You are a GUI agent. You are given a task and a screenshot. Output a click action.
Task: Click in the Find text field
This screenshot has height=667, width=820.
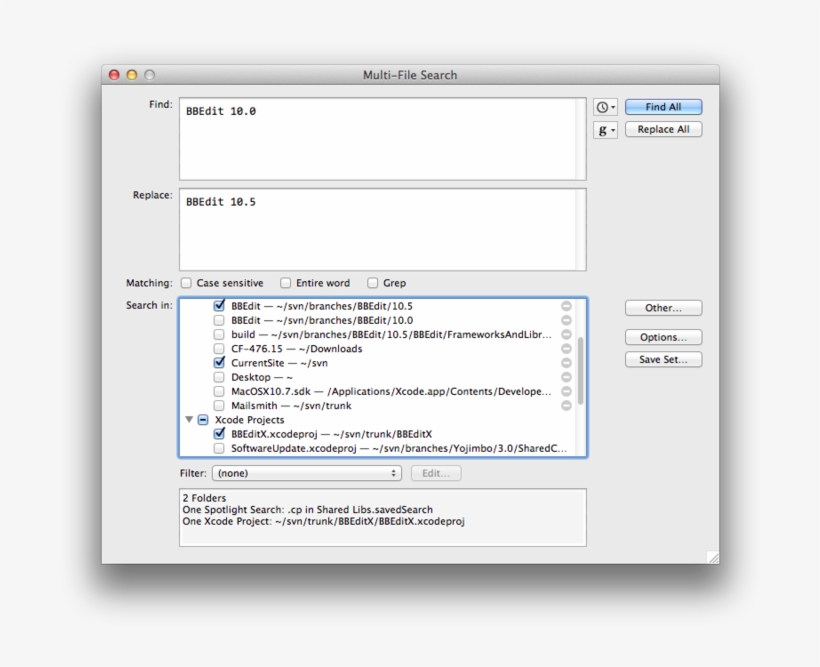coord(382,139)
